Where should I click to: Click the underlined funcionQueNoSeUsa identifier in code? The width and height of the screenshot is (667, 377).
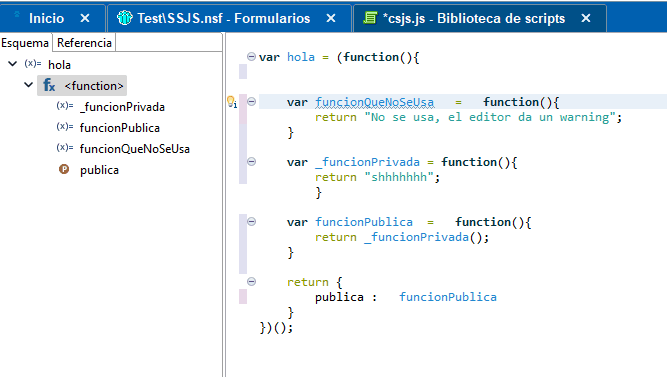click(374, 103)
